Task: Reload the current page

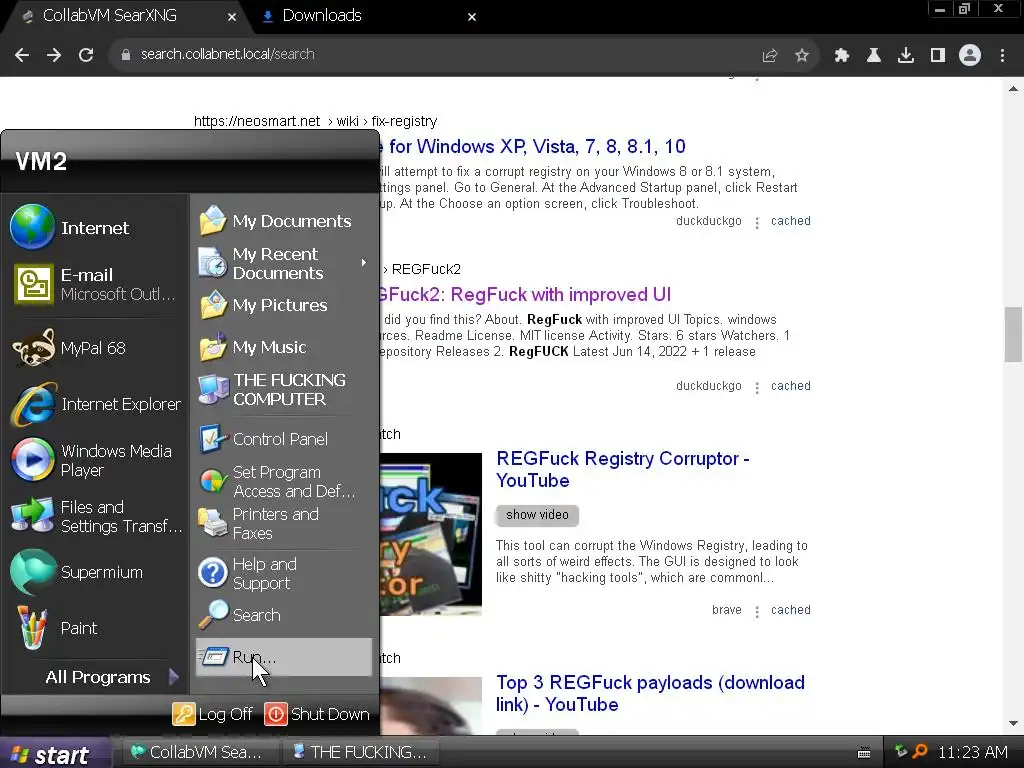Action: (86, 55)
